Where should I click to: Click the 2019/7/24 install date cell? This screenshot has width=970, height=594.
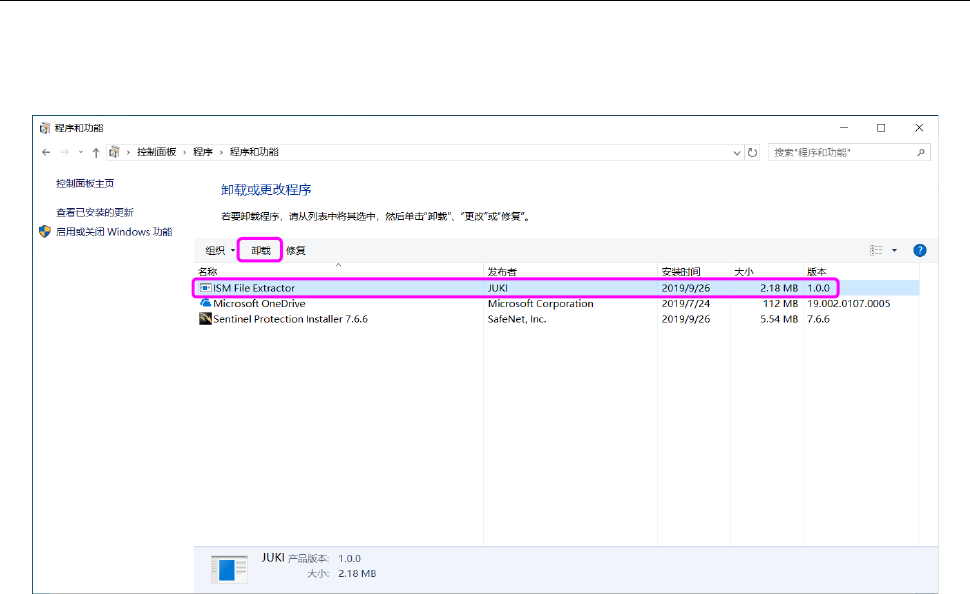coord(685,304)
